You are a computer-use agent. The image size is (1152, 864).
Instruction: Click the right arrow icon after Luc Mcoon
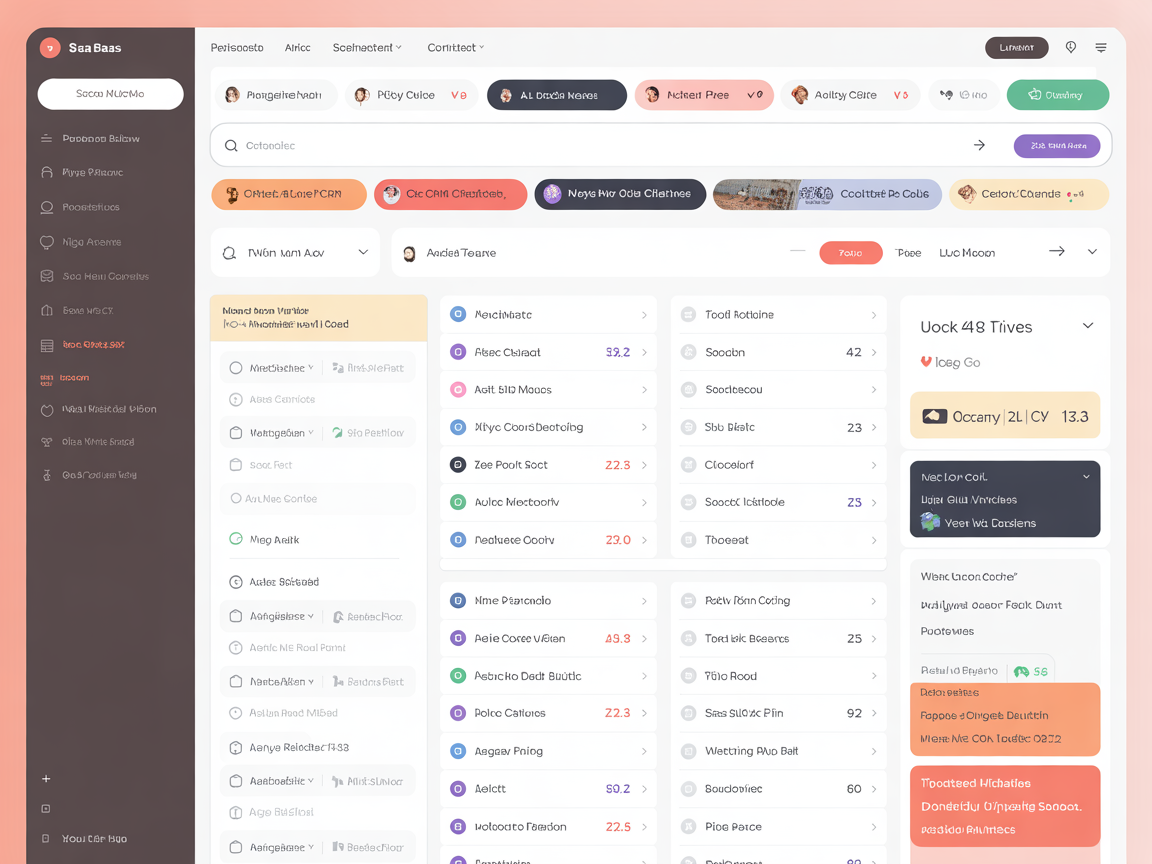pos(1056,251)
